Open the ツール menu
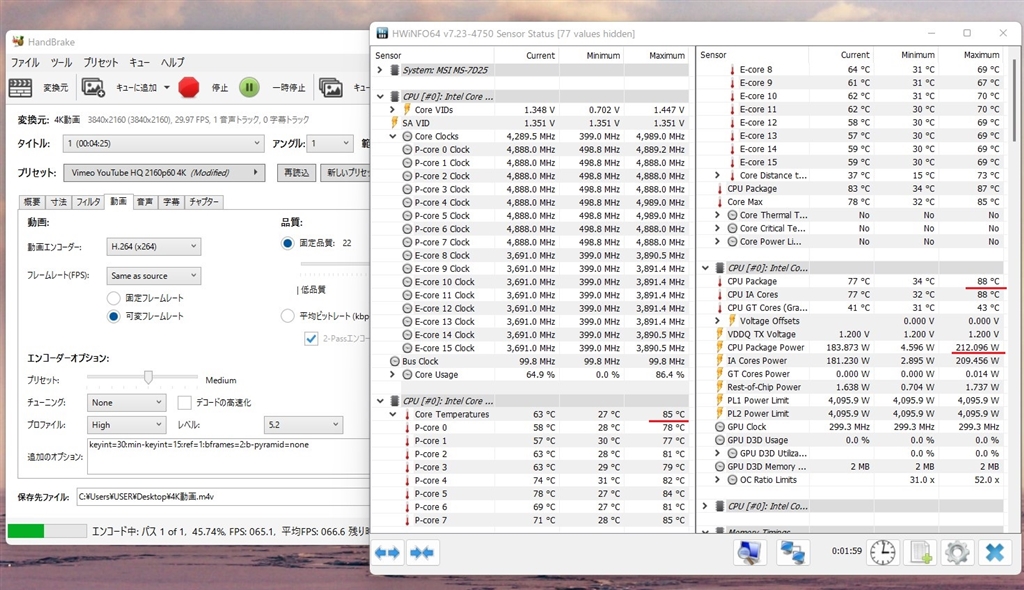The image size is (1024, 590). click(61, 63)
